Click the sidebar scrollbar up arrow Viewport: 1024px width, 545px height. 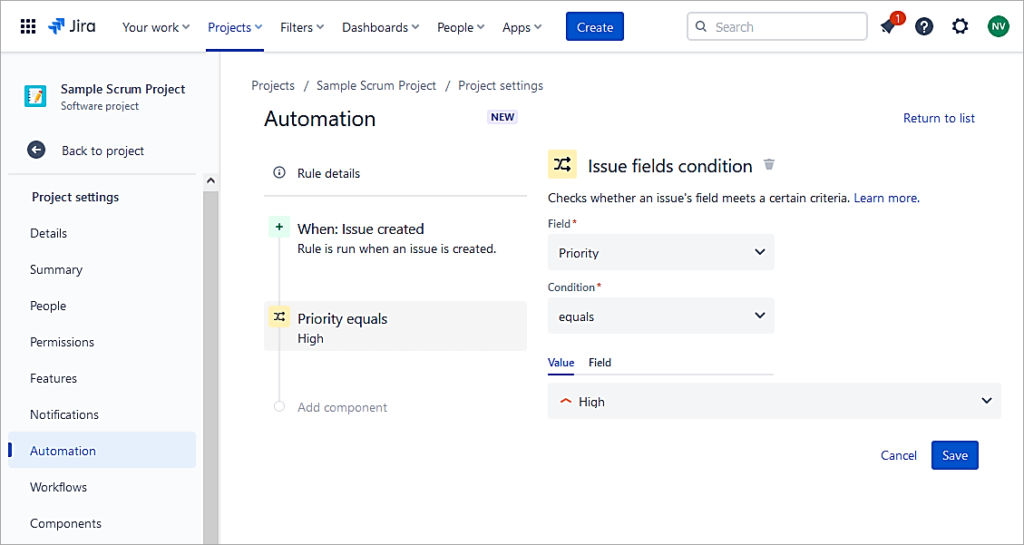click(x=211, y=181)
